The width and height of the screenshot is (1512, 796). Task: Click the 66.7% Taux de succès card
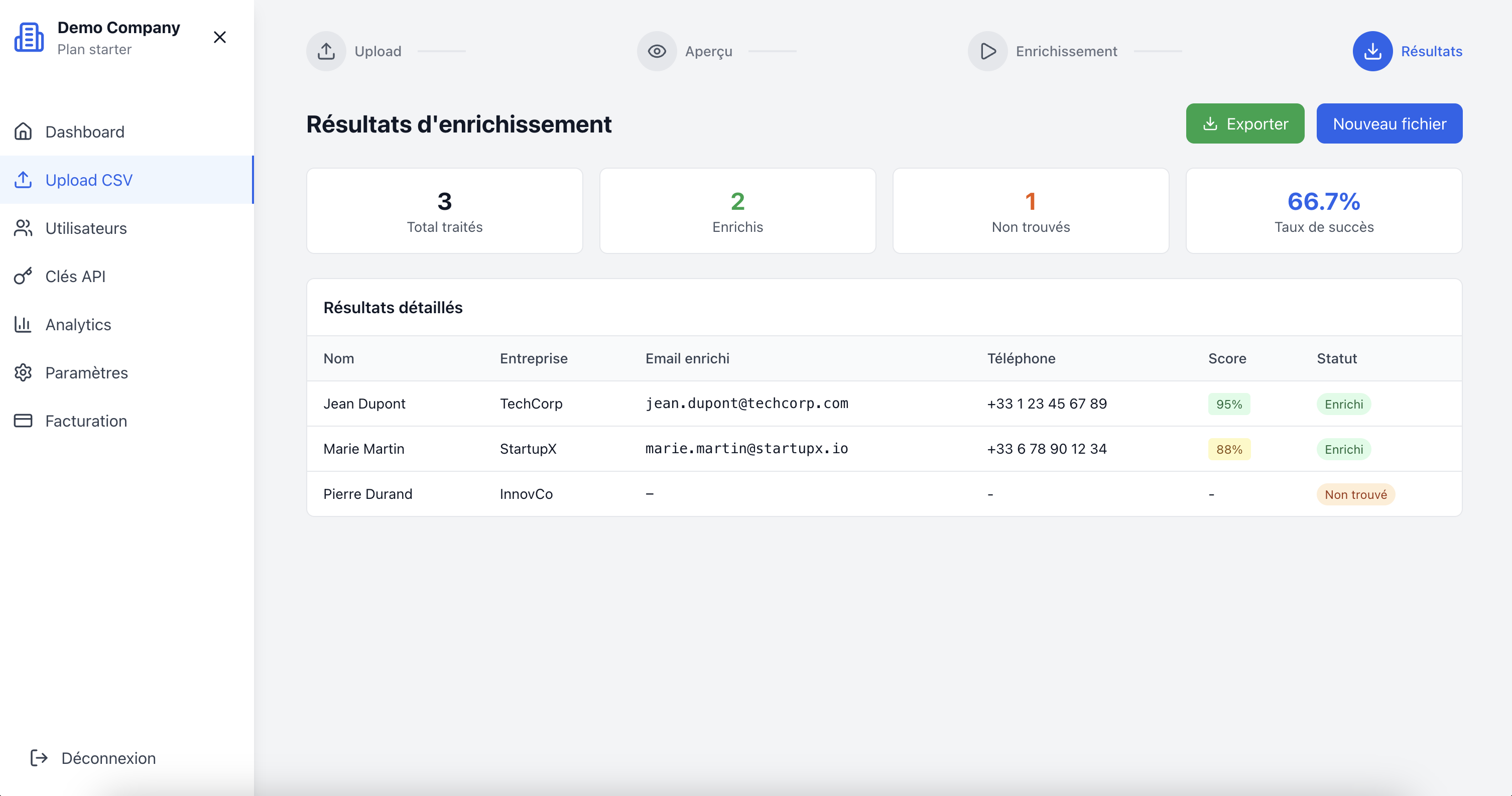[1324, 211]
